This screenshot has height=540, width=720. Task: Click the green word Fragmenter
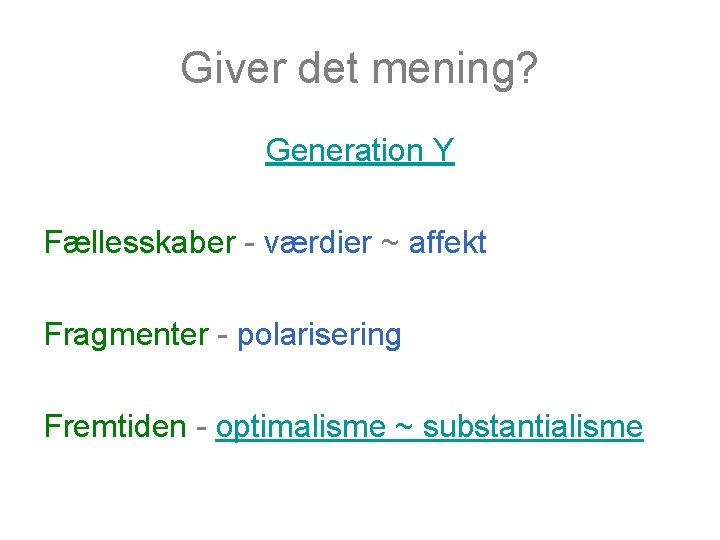click(127, 335)
